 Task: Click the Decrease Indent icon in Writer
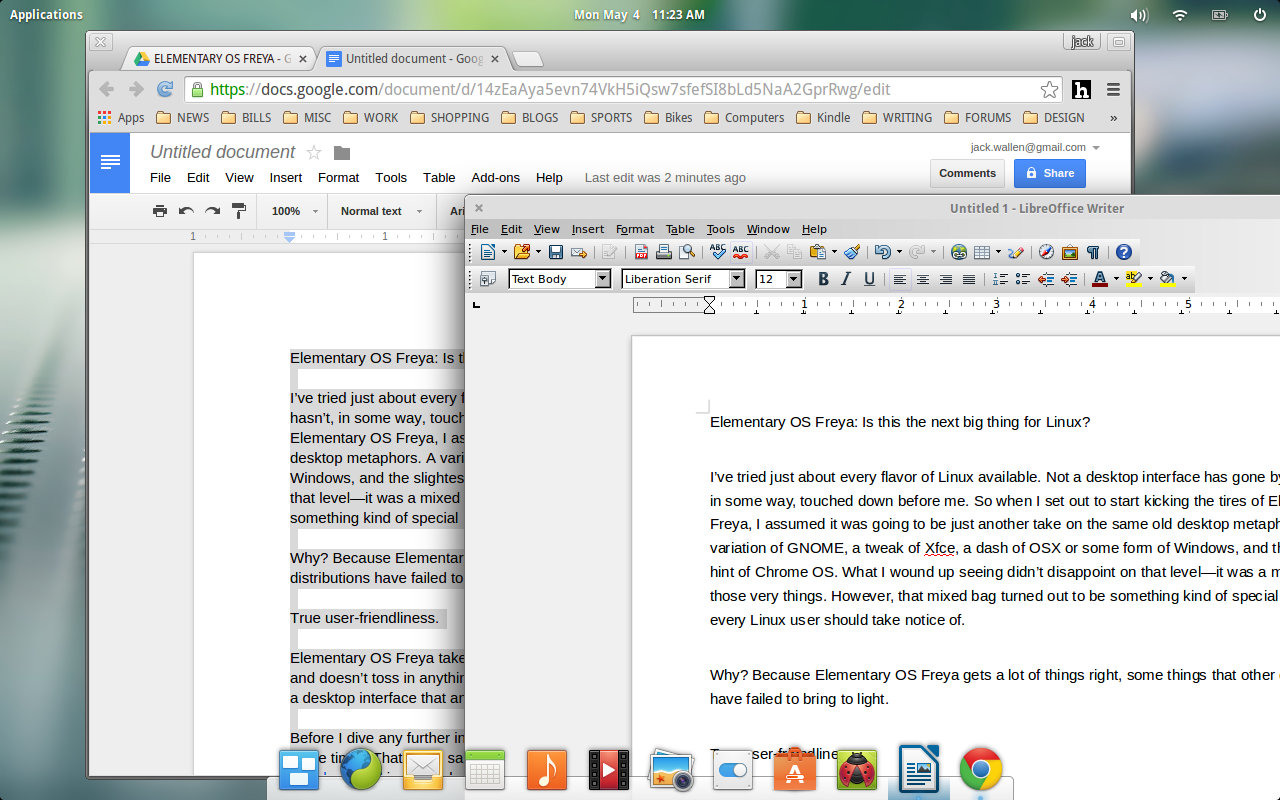pos(1046,279)
